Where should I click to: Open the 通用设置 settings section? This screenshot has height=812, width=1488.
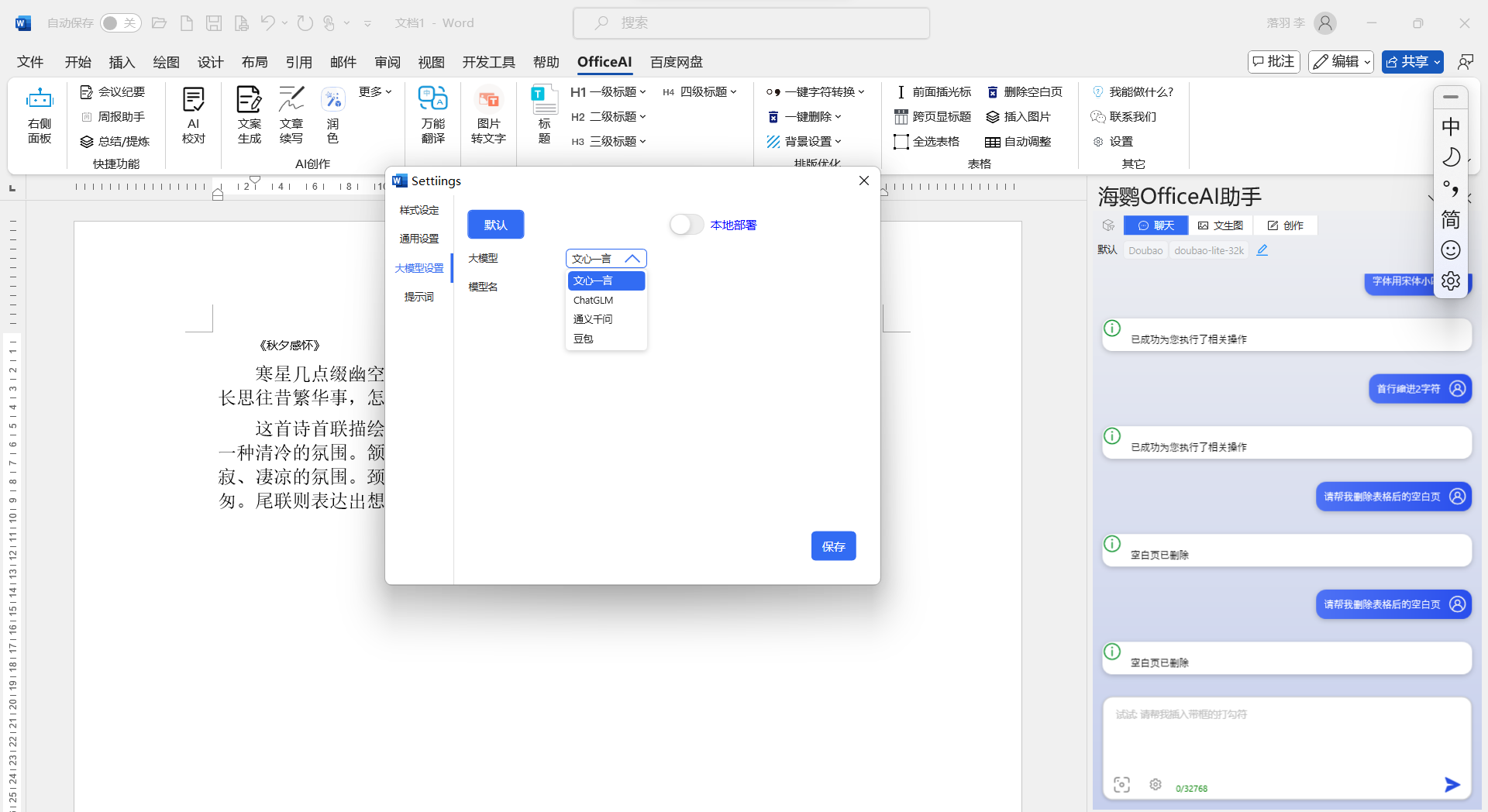419,239
